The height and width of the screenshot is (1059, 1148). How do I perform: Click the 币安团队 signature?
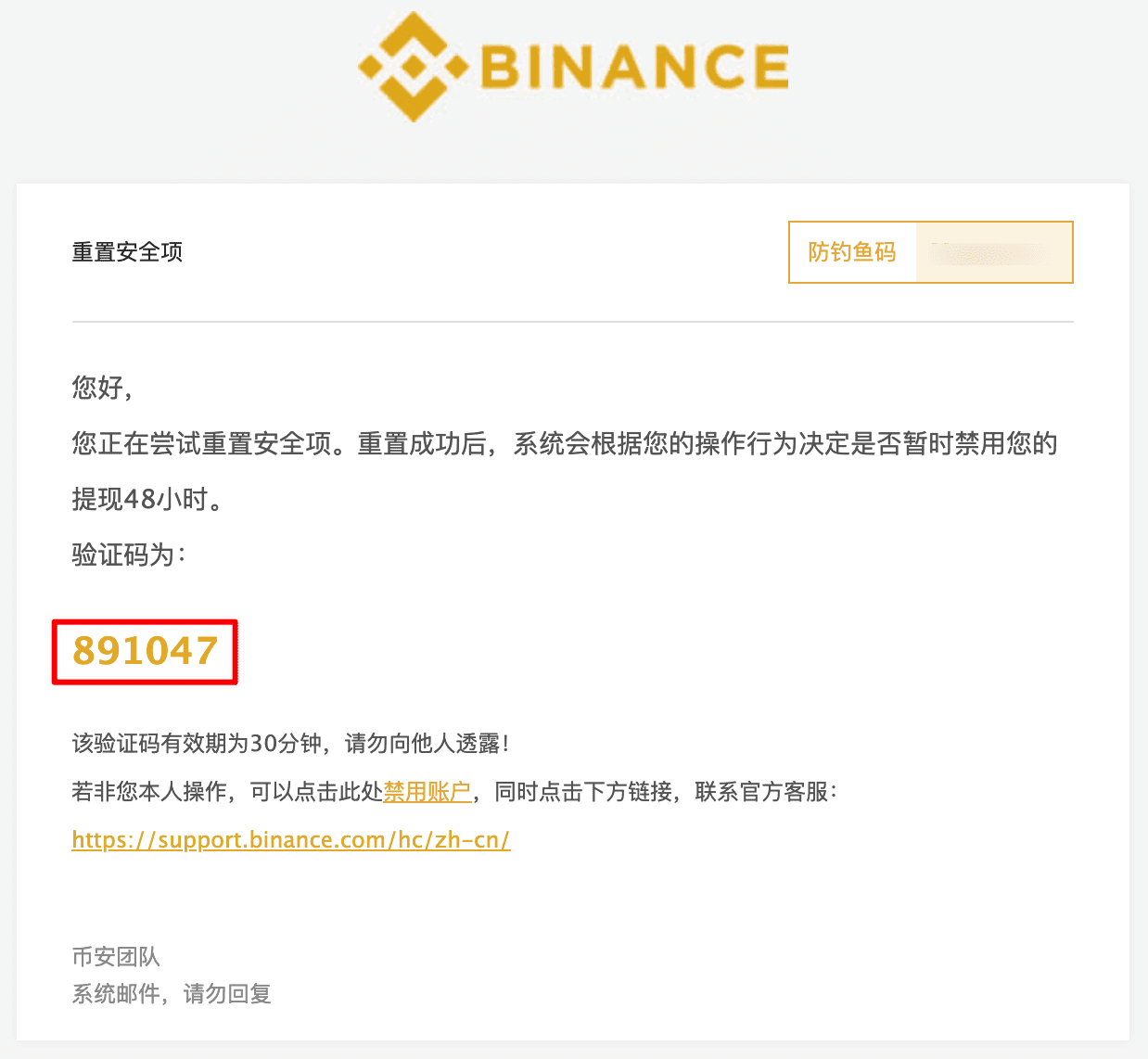pos(117,957)
